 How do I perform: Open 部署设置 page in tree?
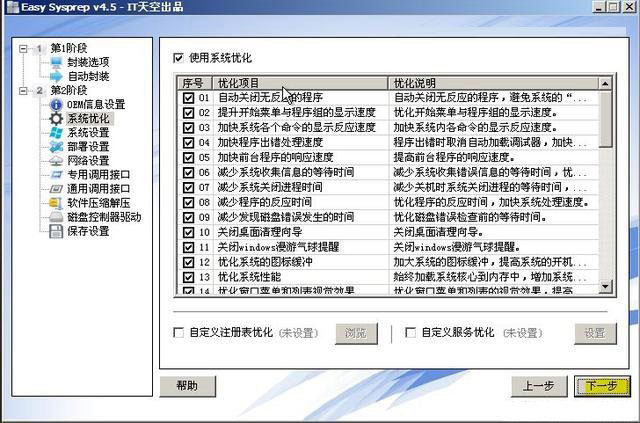point(88,147)
